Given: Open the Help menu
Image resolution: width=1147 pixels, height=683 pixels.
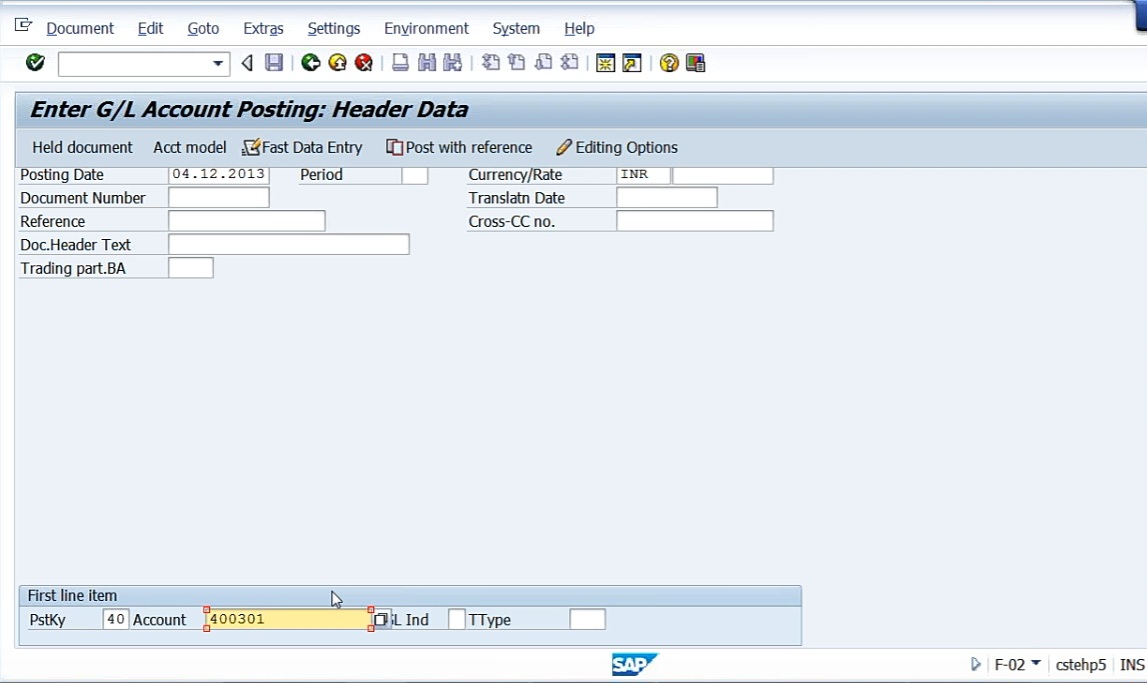Looking at the screenshot, I should [x=579, y=29].
